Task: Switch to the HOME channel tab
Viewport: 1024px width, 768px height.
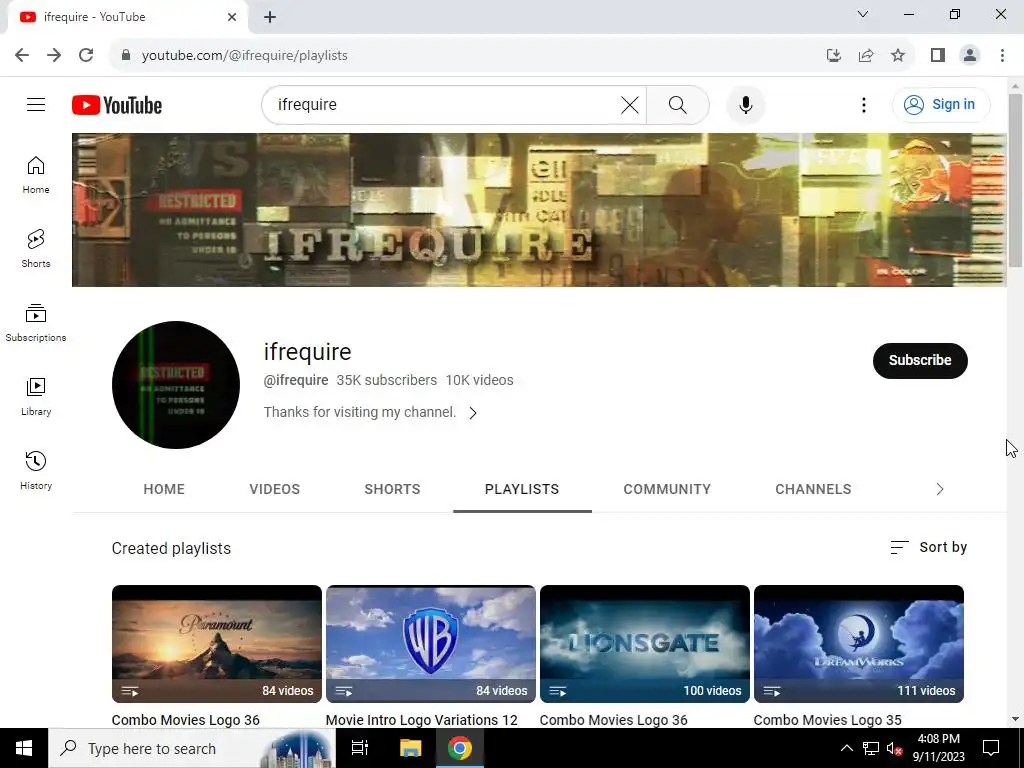Action: click(164, 489)
